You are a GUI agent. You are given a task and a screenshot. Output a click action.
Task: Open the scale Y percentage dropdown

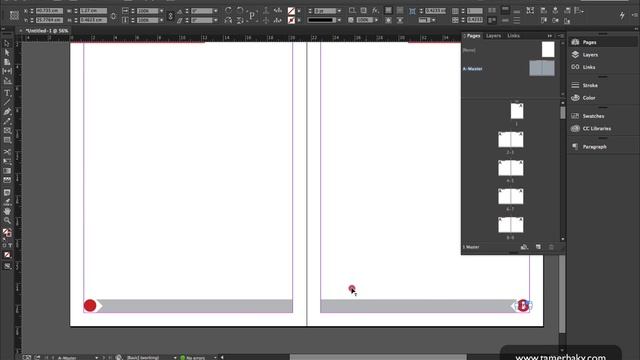pyautogui.click(x=161, y=20)
